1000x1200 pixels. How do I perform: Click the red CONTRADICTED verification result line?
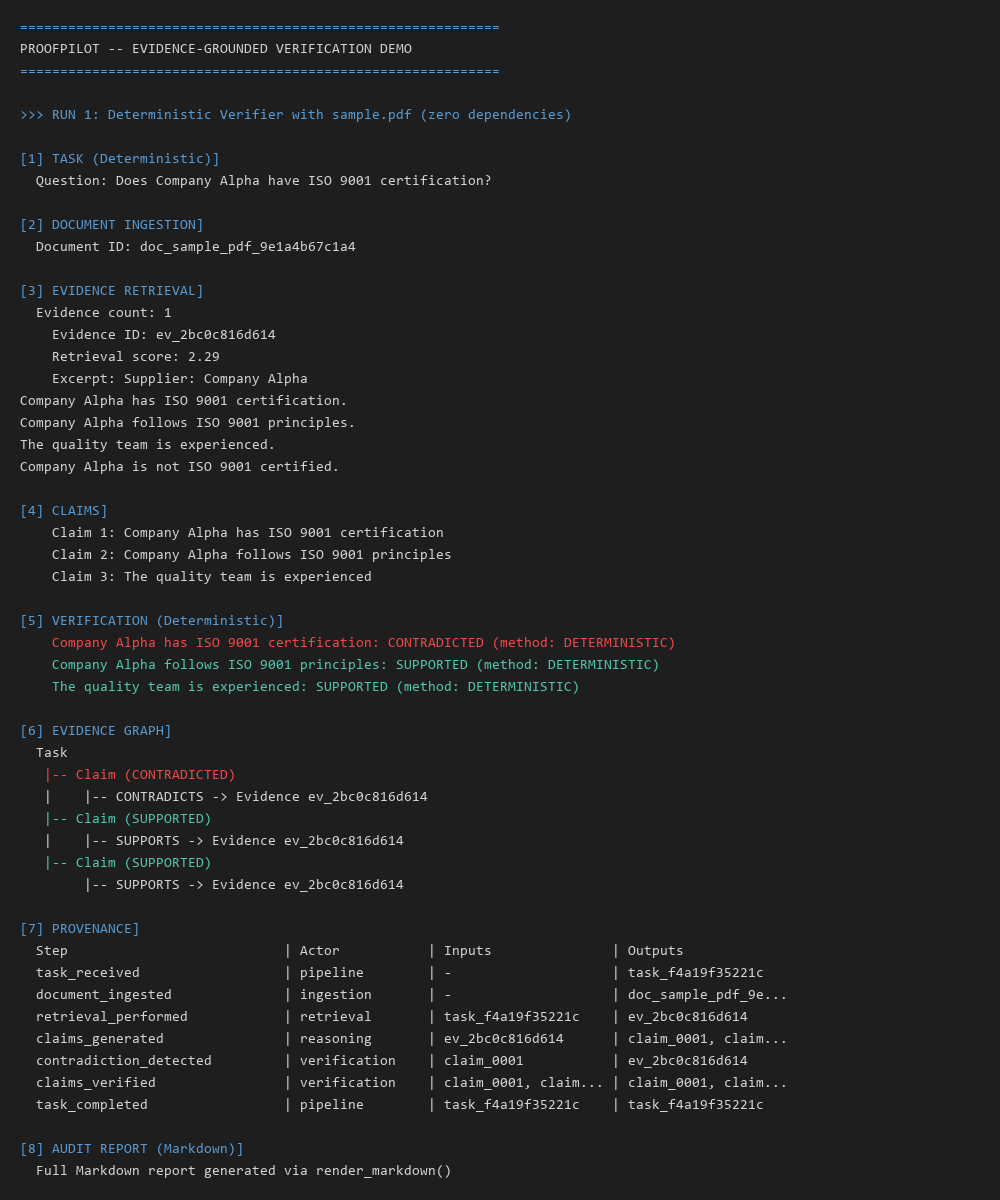pos(364,642)
